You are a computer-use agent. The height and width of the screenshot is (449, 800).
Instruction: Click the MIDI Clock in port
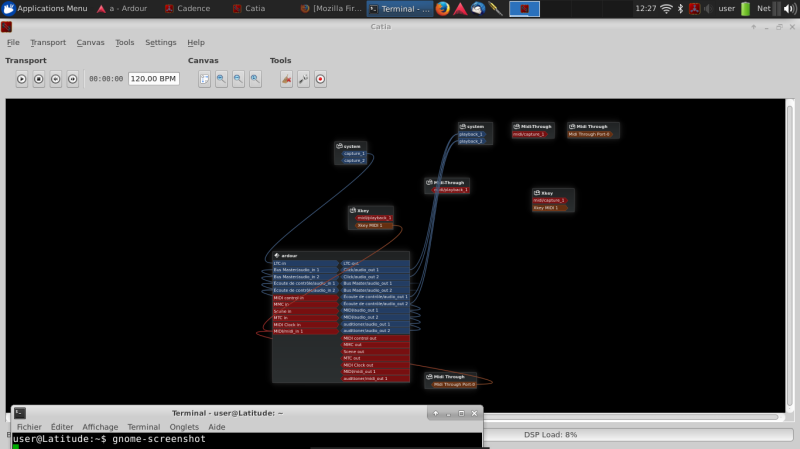click(x=305, y=325)
